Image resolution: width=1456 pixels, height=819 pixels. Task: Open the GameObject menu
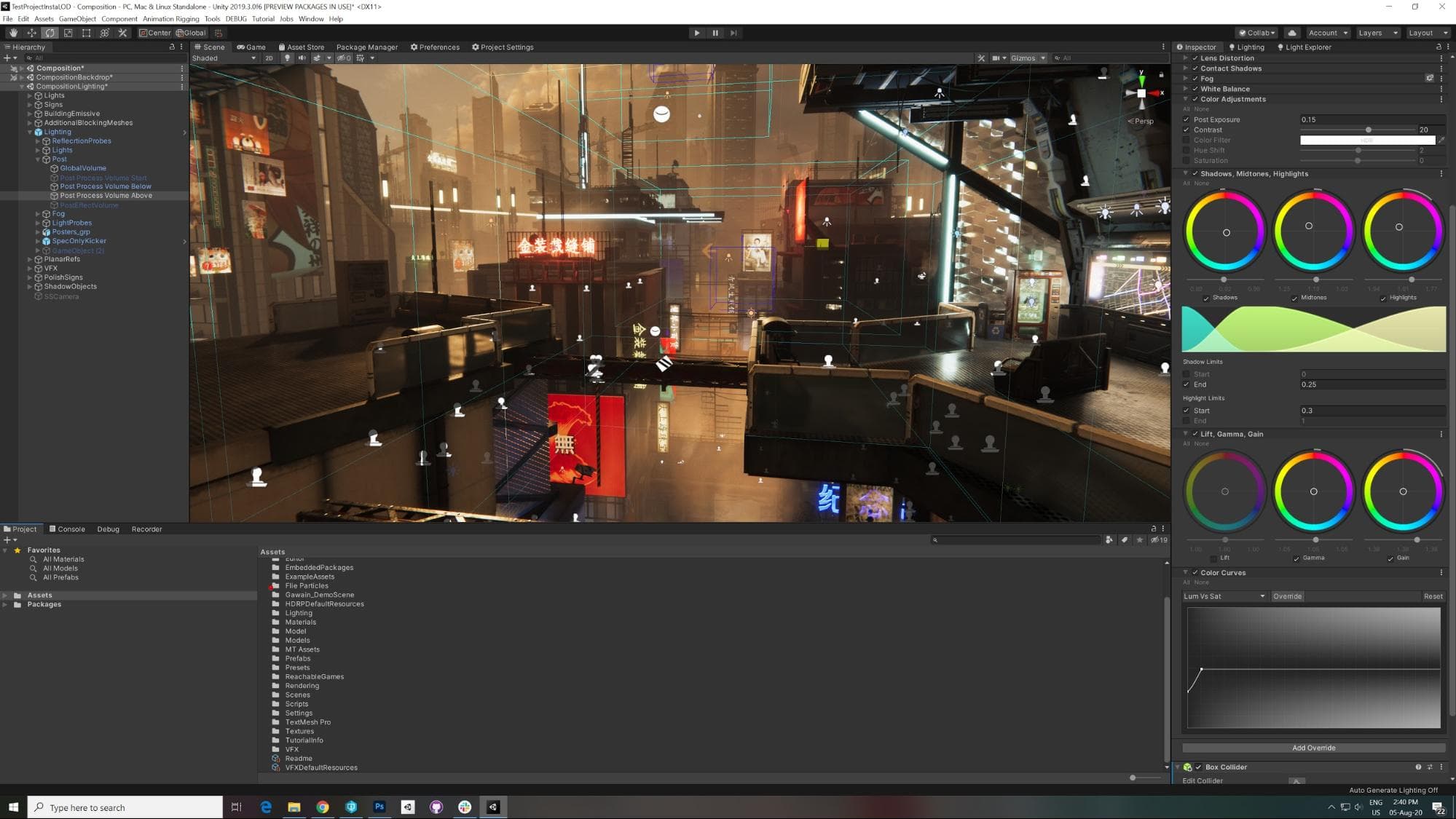pyautogui.click(x=77, y=19)
